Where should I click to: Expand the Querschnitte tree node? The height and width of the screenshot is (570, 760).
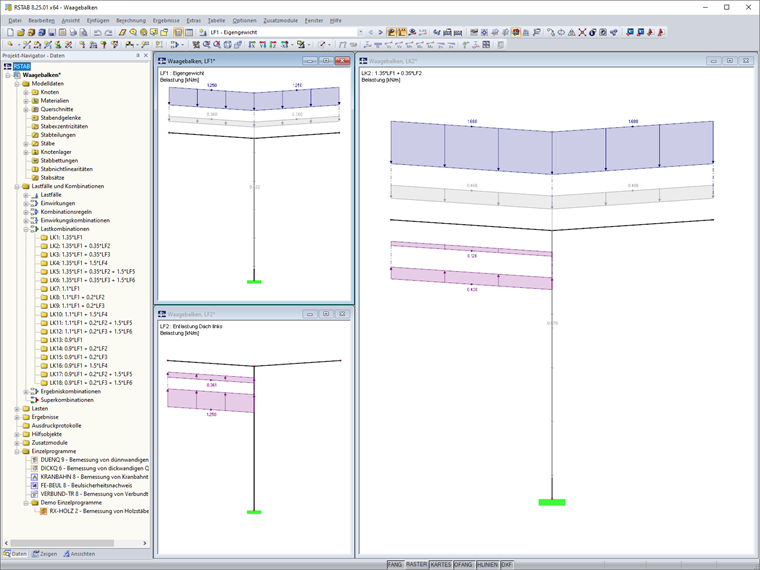[x=26, y=110]
